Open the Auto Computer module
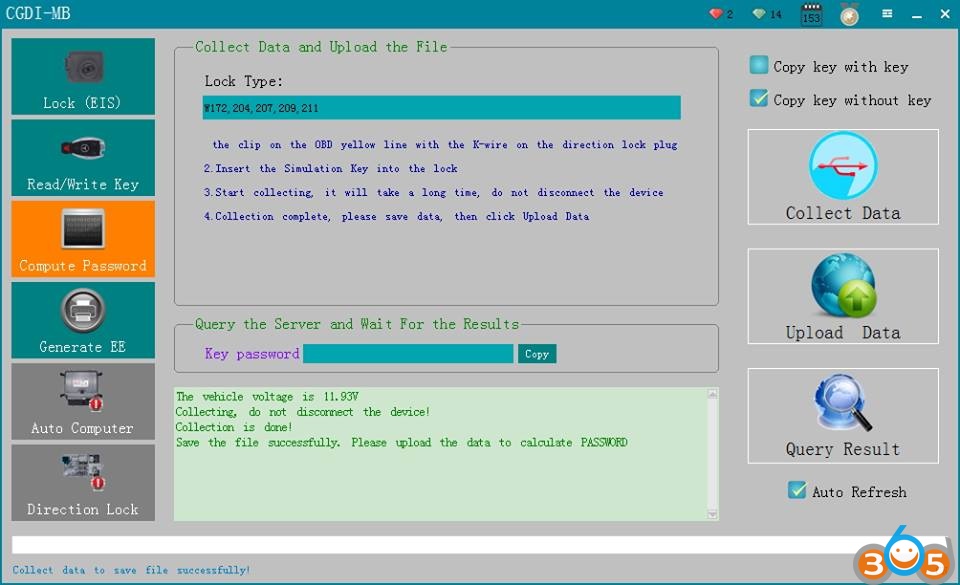Screen dimensions: 960x585 [83, 401]
